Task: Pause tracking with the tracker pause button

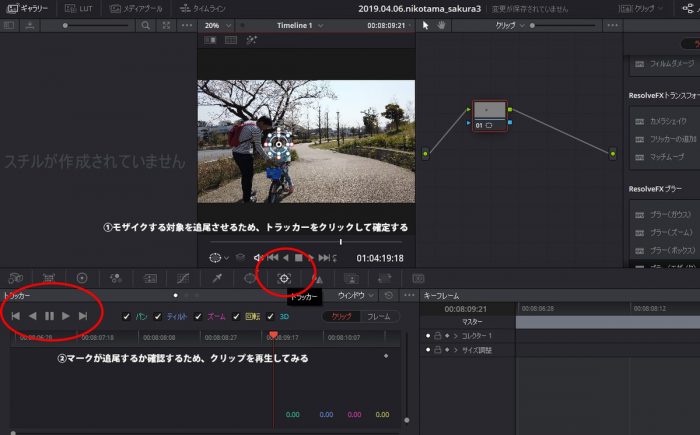Action: pos(49,316)
